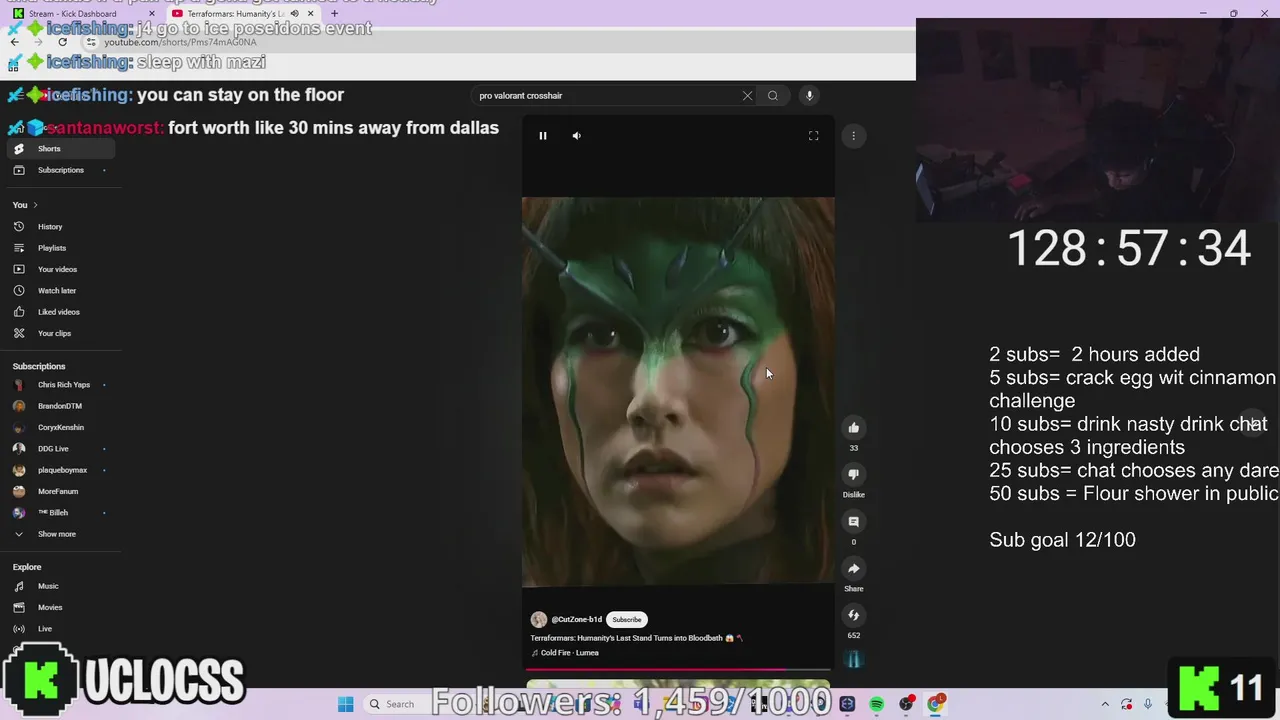Open Chrome from the taskbar
This screenshot has height=720, width=1280.
(x=936, y=704)
